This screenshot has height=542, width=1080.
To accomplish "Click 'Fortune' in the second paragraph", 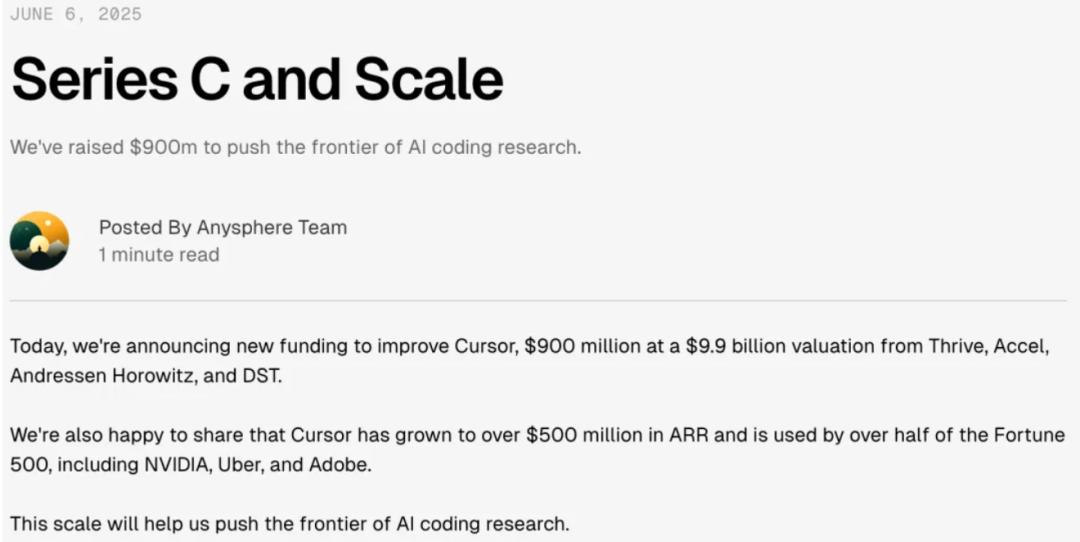I will (1029, 435).
